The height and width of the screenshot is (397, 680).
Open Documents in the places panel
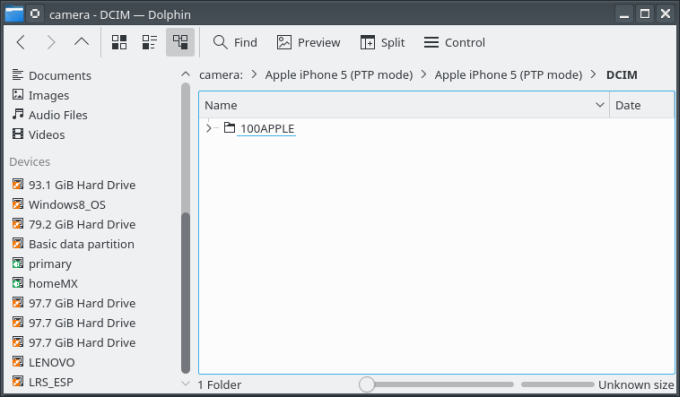click(60, 75)
